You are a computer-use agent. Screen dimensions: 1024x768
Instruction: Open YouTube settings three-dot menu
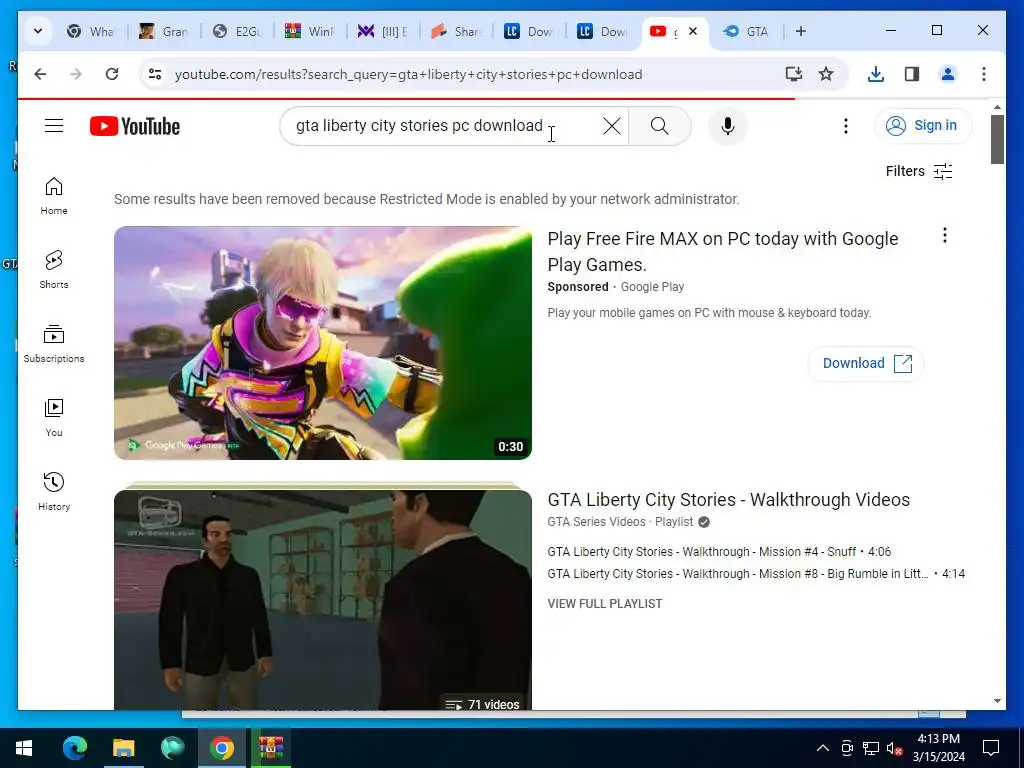846,126
